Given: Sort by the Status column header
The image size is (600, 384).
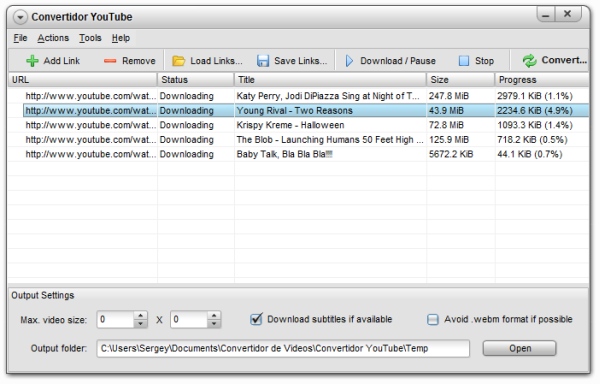Looking at the screenshot, I should (x=196, y=80).
